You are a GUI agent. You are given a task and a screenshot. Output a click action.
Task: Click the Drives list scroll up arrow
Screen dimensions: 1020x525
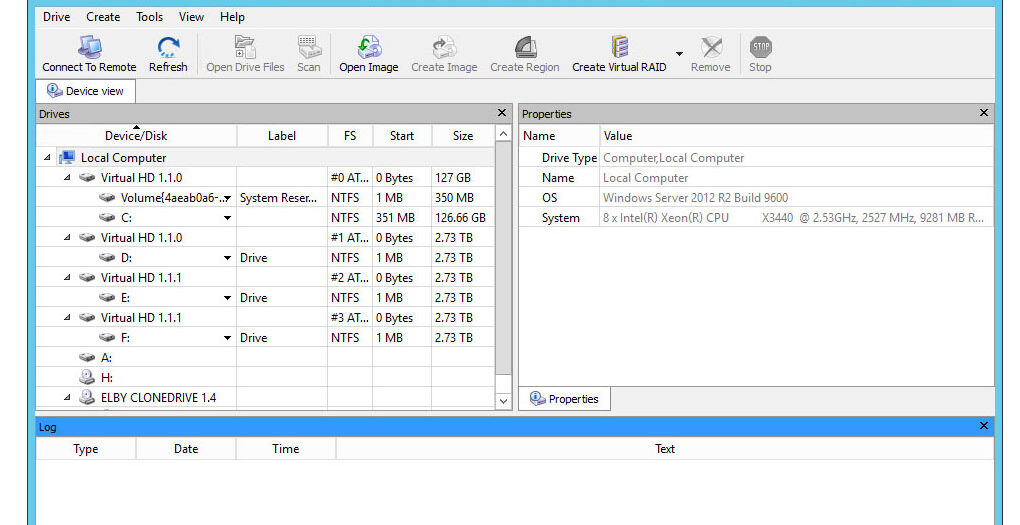pos(503,134)
